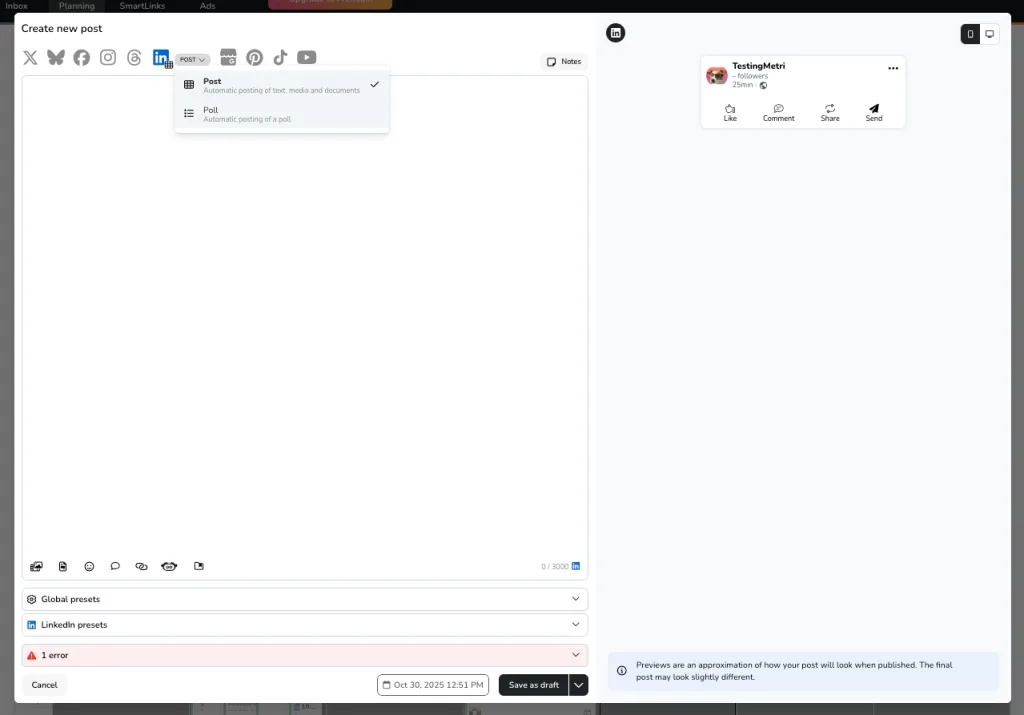Toggle the LinkedIn network icon
This screenshot has width=1024, height=715.
(x=161, y=58)
